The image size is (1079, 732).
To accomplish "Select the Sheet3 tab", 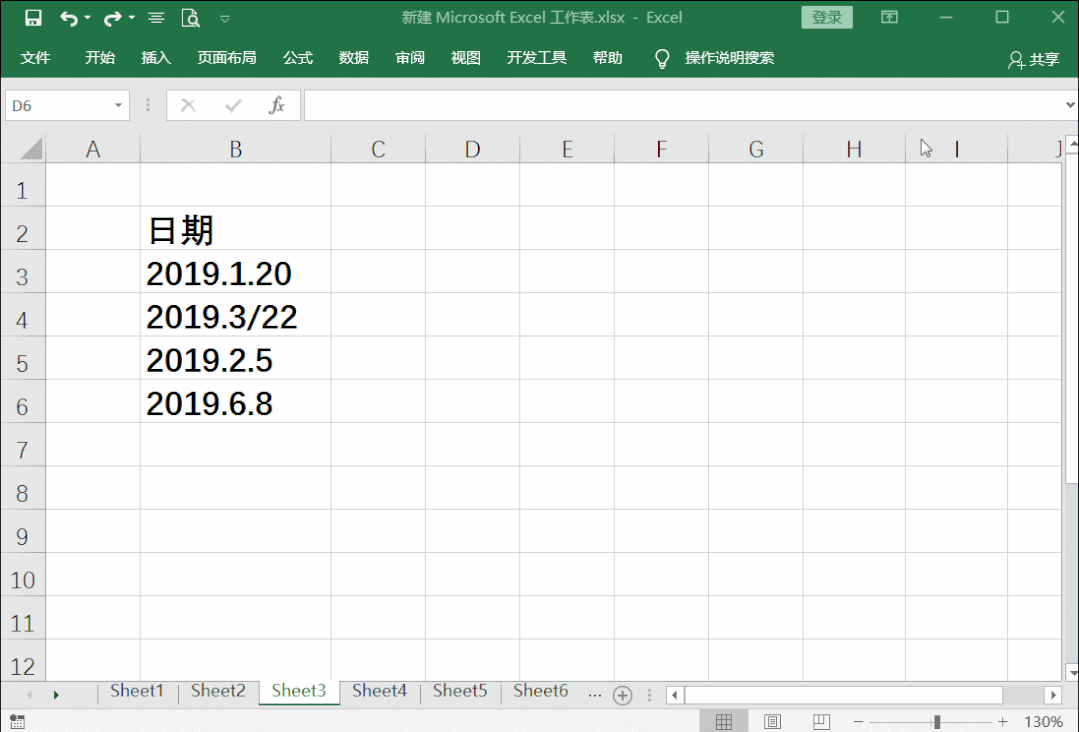I will (x=299, y=691).
